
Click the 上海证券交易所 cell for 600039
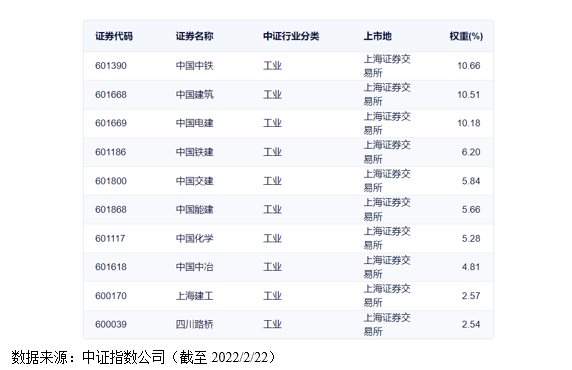387,324
